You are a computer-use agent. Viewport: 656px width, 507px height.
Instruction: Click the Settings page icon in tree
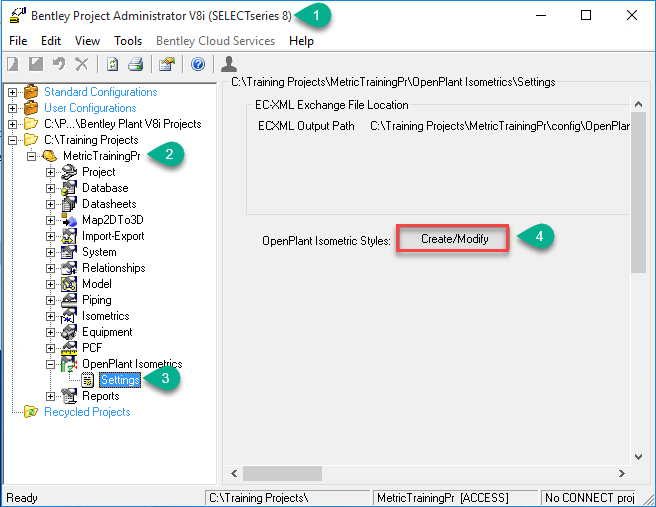pos(88,380)
